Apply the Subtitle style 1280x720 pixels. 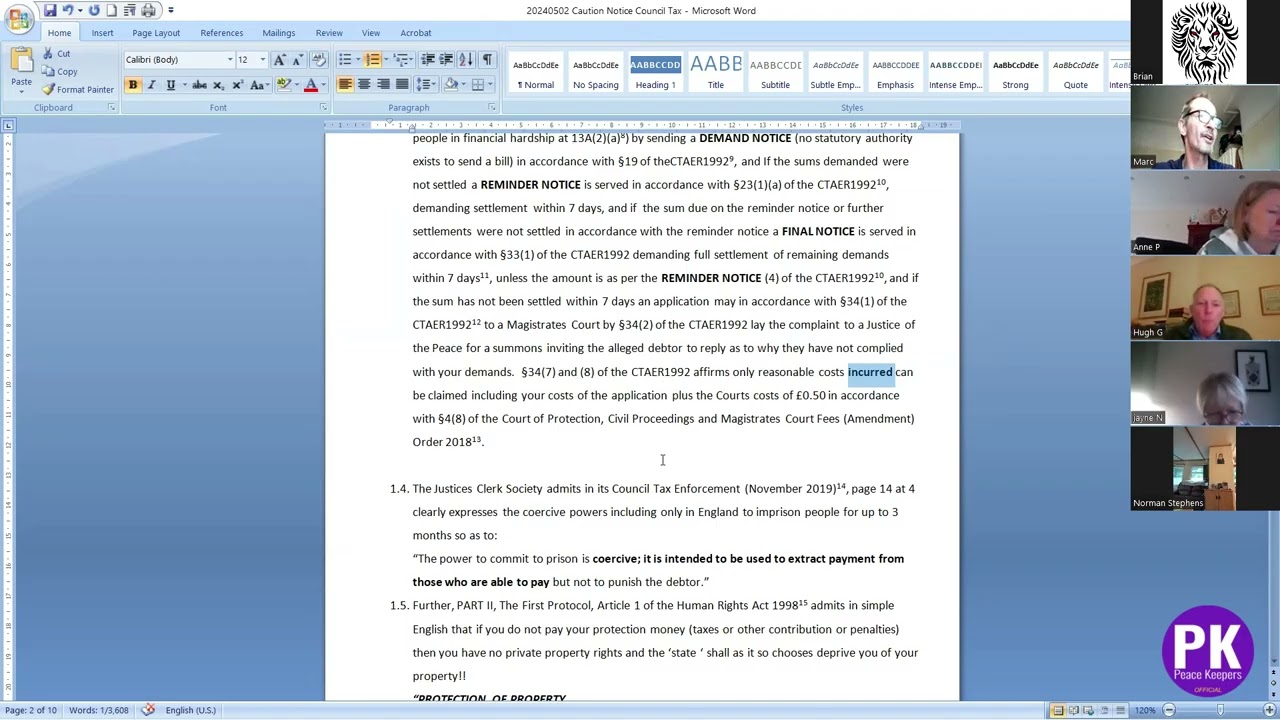pyautogui.click(x=776, y=74)
